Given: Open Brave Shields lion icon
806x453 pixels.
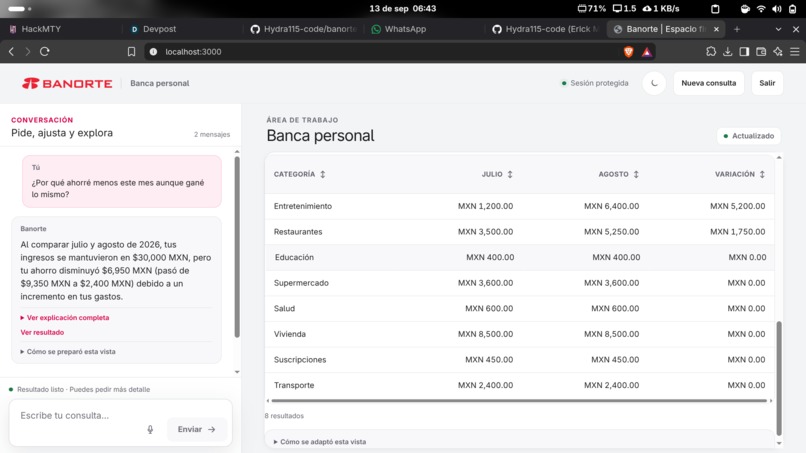Looking at the screenshot, I should pyautogui.click(x=628, y=51).
